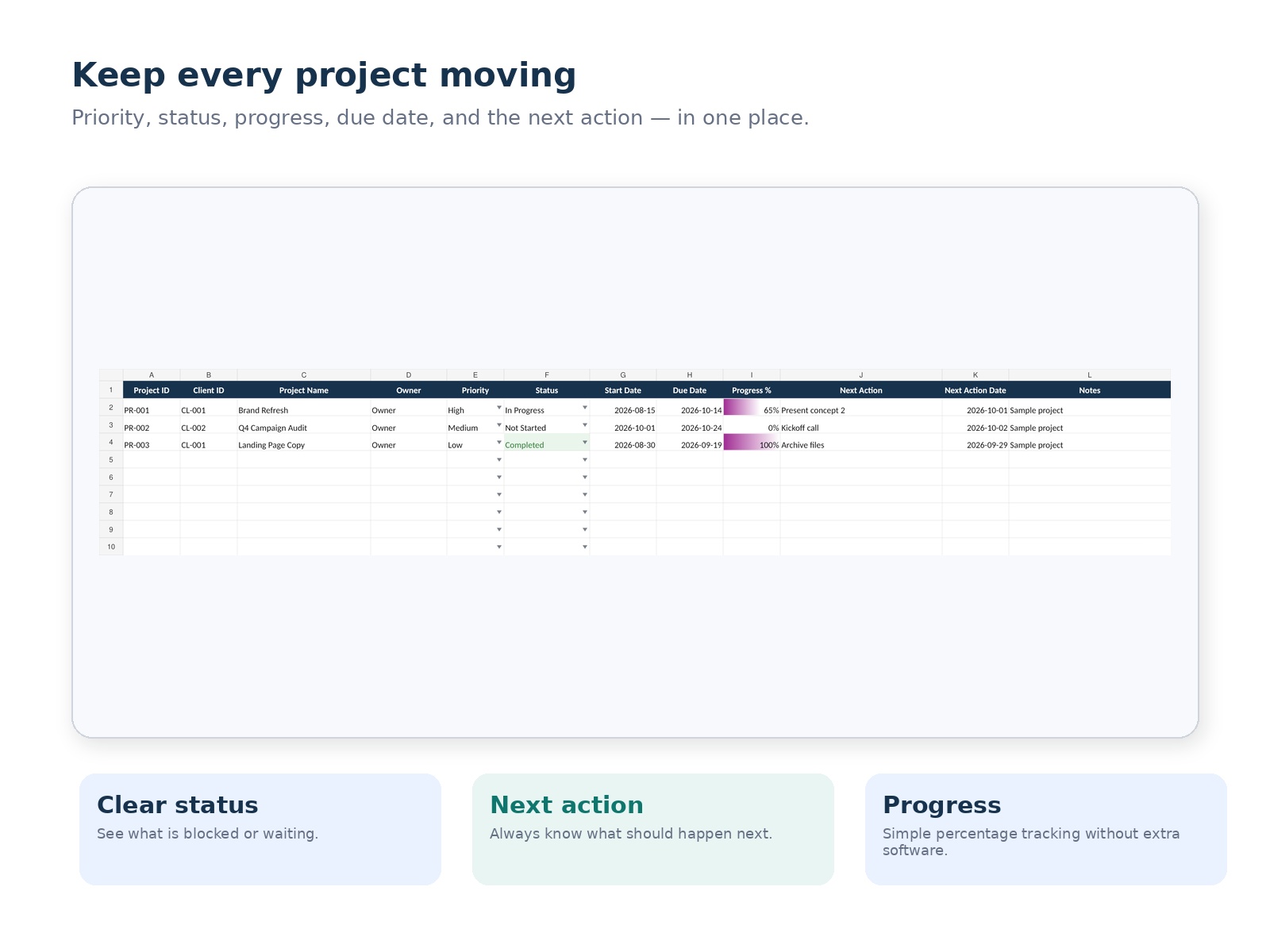The image size is (1270, 952).
Task: Select the due date 2026-10-24 cell
Action: [690, 425]
